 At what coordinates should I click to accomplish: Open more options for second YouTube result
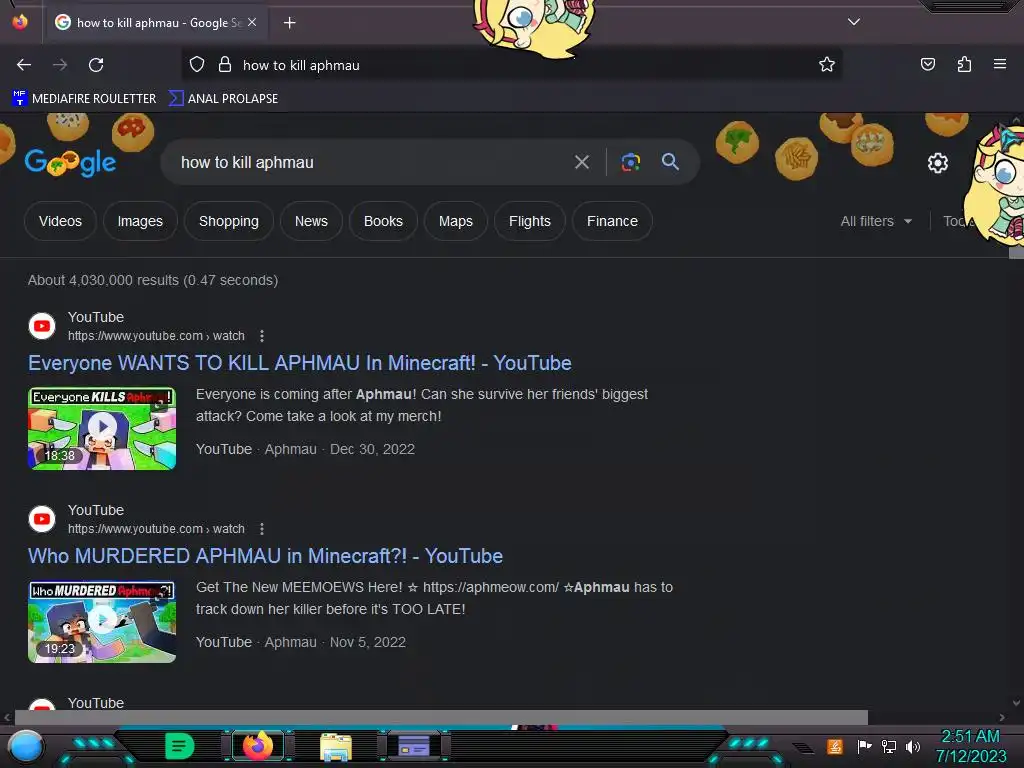[x=262, y=529]
